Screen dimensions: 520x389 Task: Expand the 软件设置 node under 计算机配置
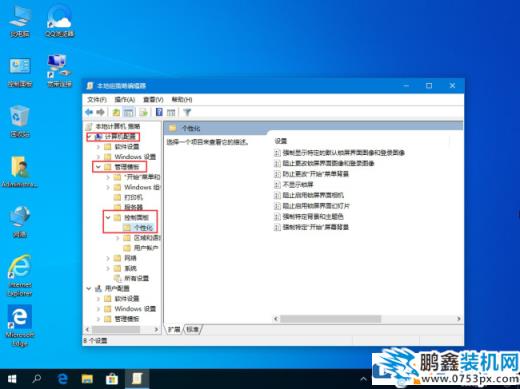point(98,147)
